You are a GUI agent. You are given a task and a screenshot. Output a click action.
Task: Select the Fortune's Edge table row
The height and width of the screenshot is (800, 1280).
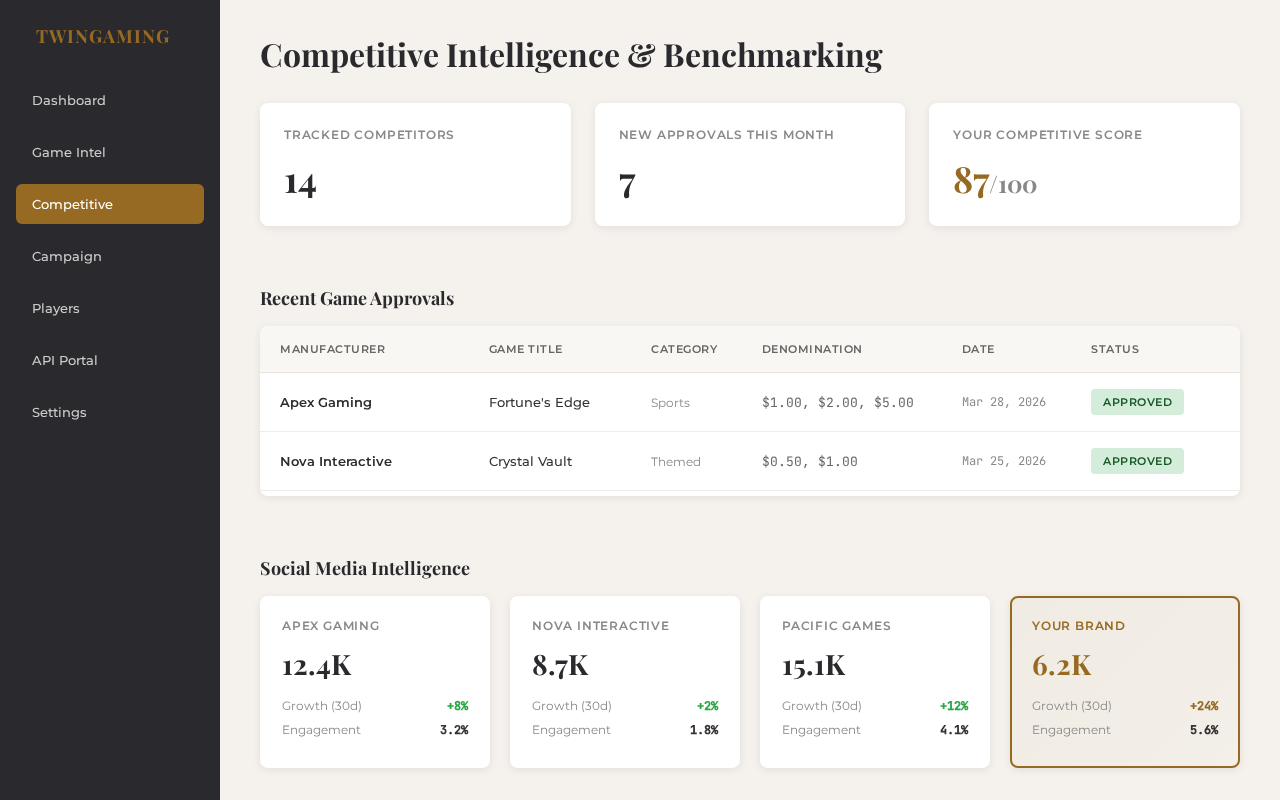[750, 402]
